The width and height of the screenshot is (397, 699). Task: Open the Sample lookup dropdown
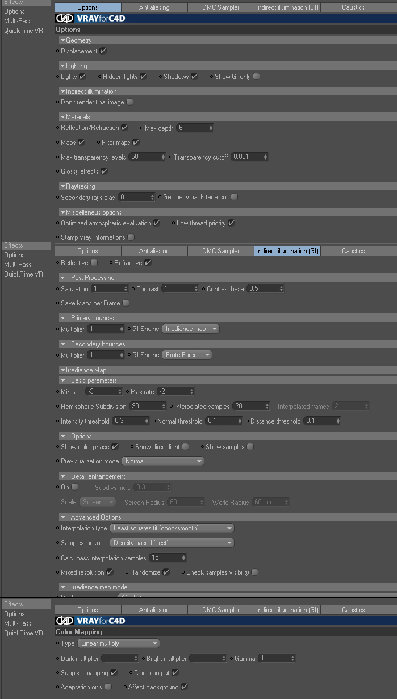(172, 543)
